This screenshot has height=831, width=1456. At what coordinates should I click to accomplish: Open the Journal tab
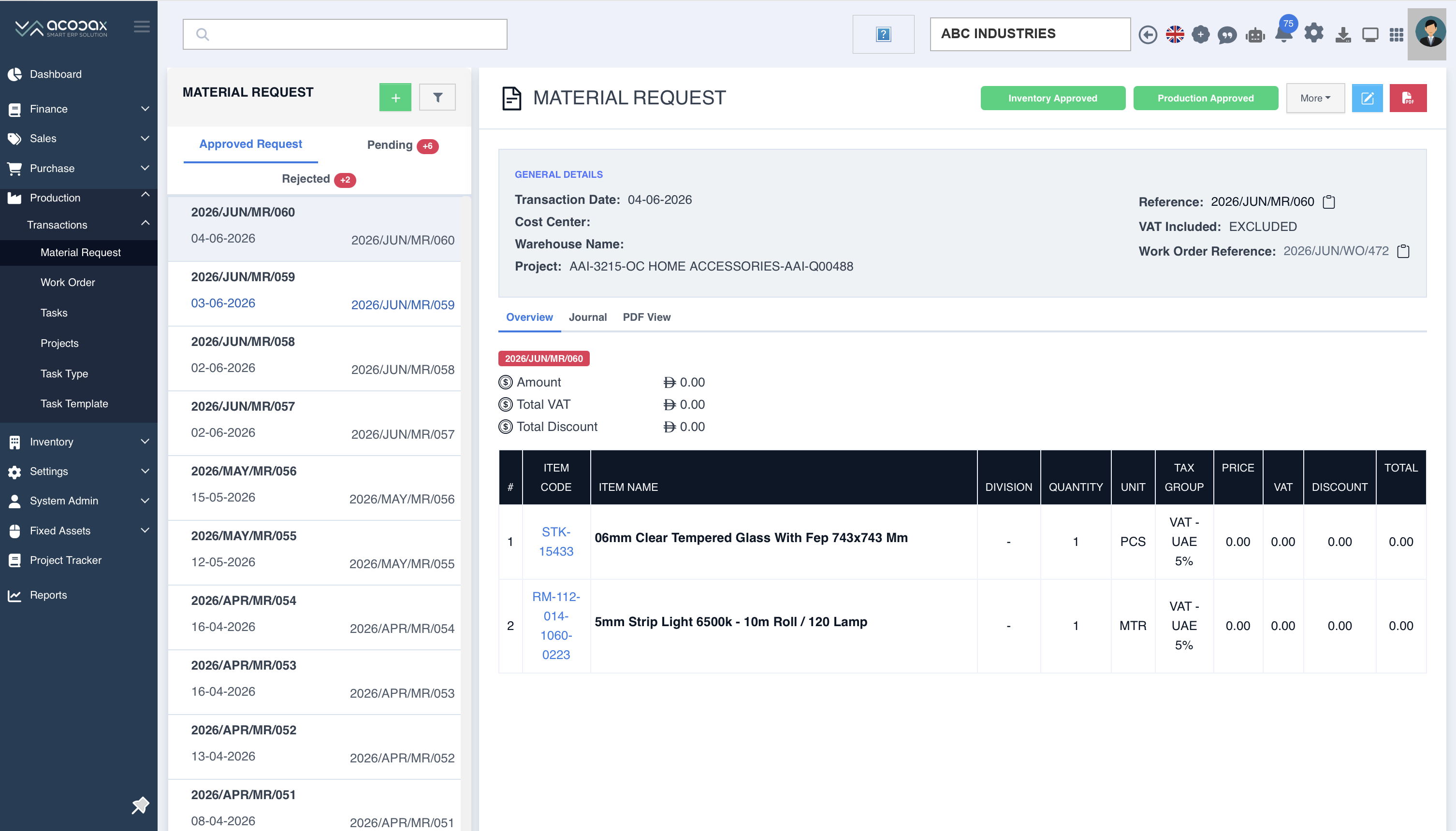click(587, 317)
